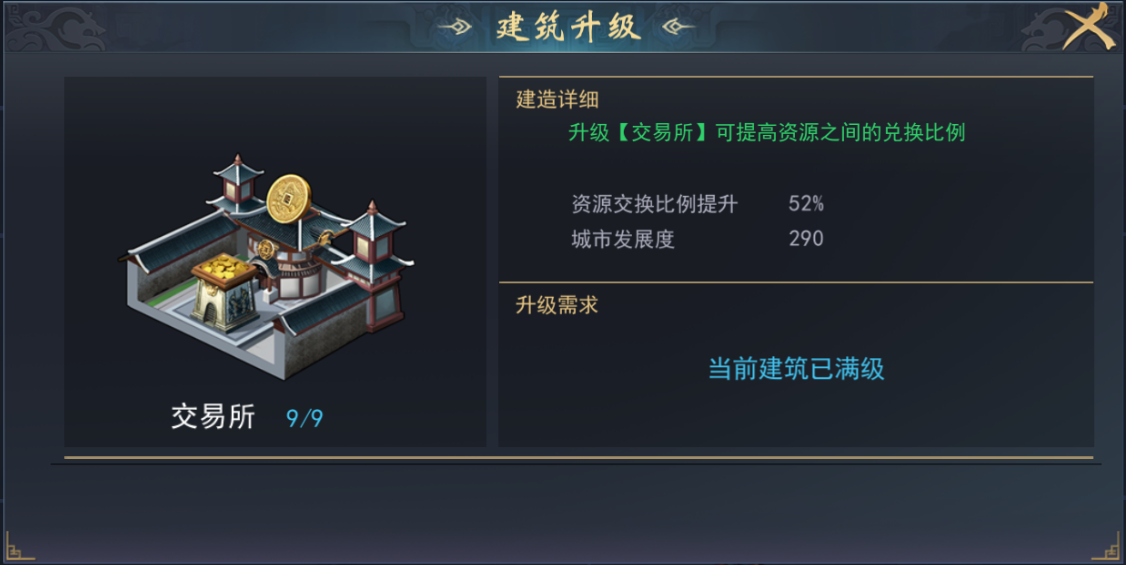
Task: Click the 52% exchange ratio value
Action: click(x=806, y=204)
